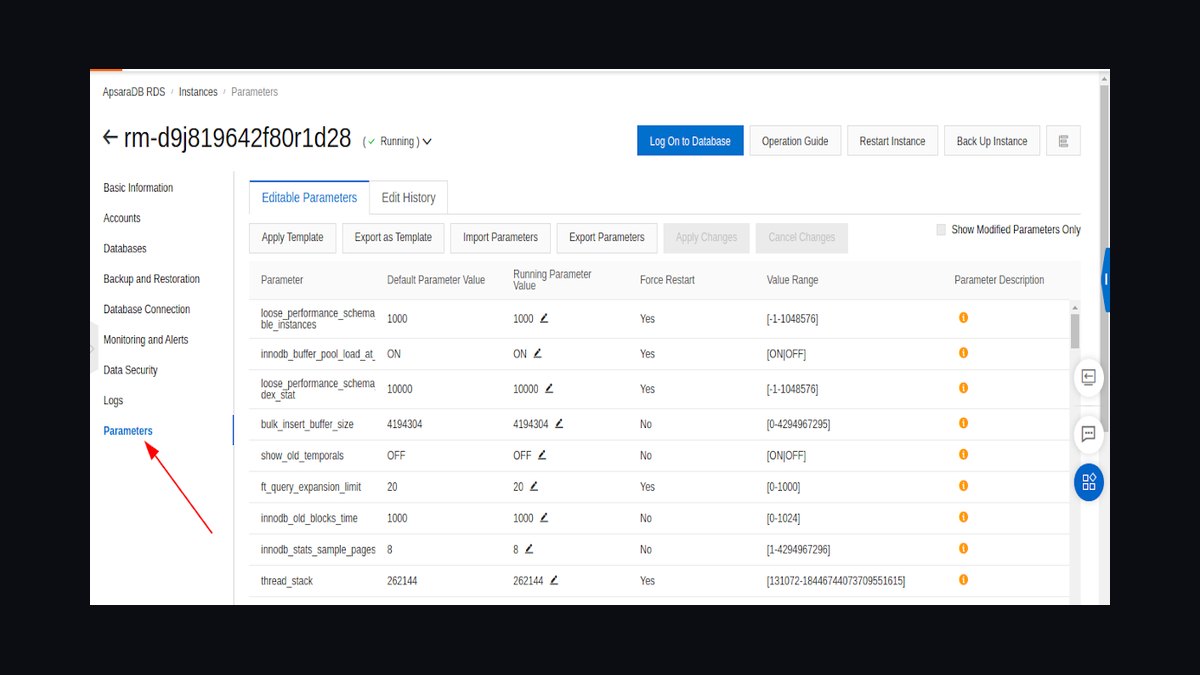This screenshot has height=675, width=1200.
Task: Show description info for show_old_temporals
Action: coord(964,454)
